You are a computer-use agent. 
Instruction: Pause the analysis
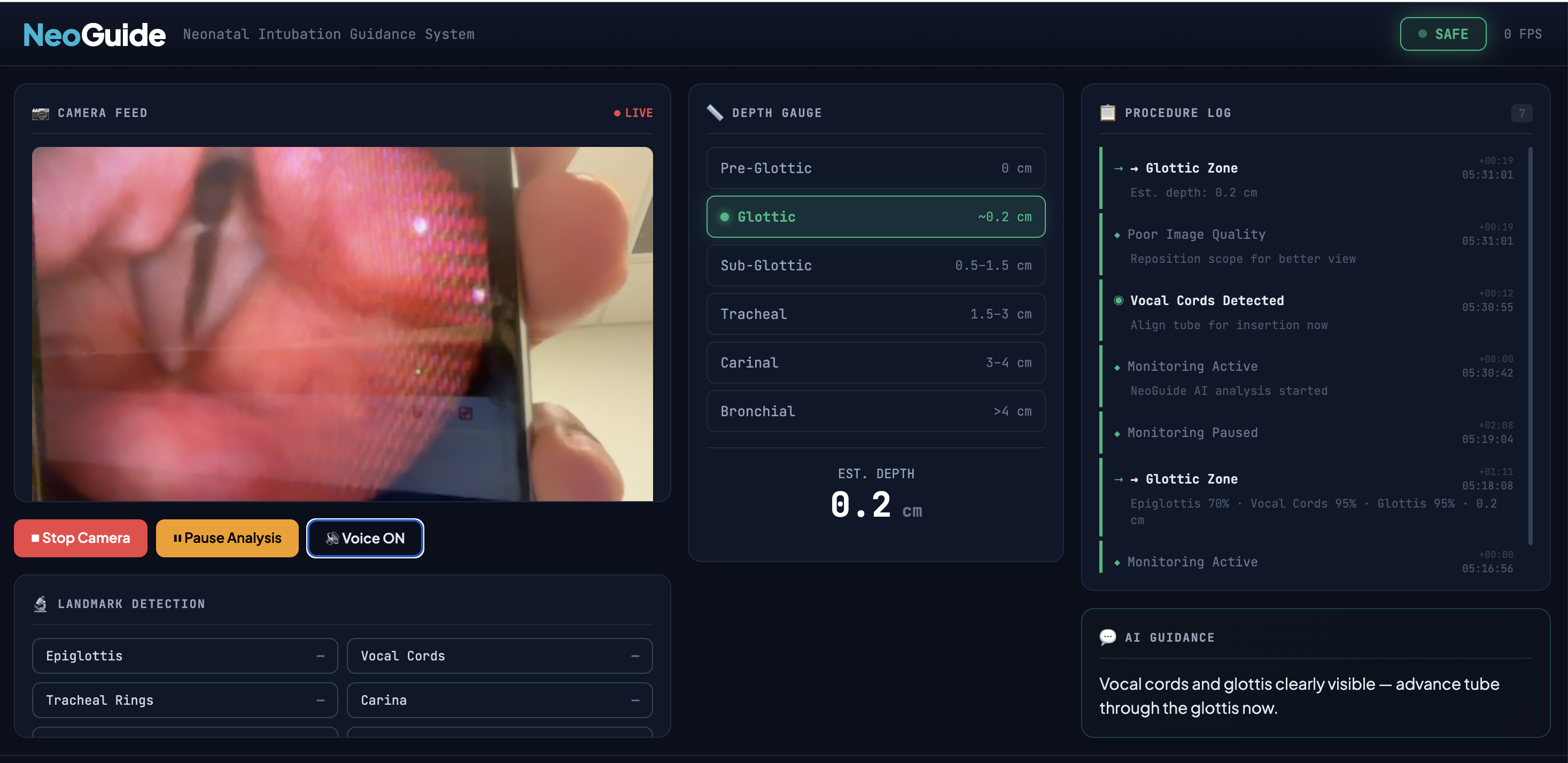[227, 538]
